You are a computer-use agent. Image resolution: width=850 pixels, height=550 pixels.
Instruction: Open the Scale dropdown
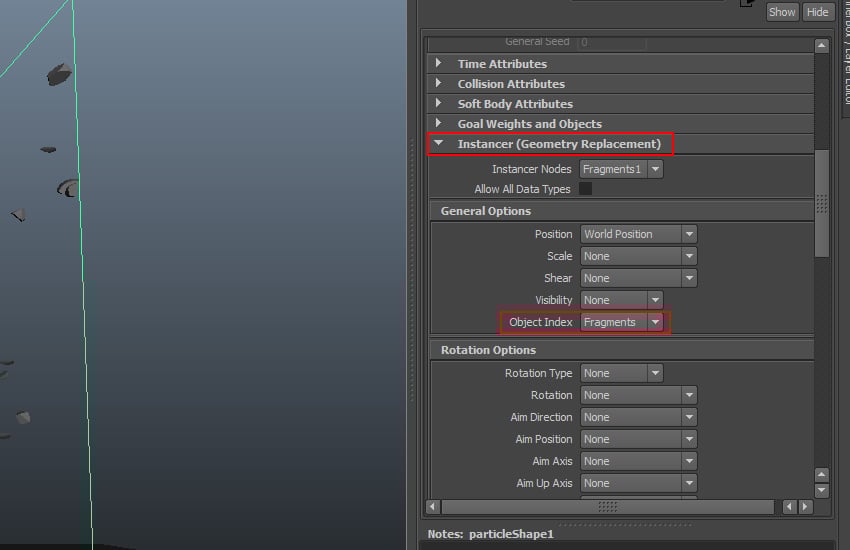pyautogui.click(x=639, y=256)
